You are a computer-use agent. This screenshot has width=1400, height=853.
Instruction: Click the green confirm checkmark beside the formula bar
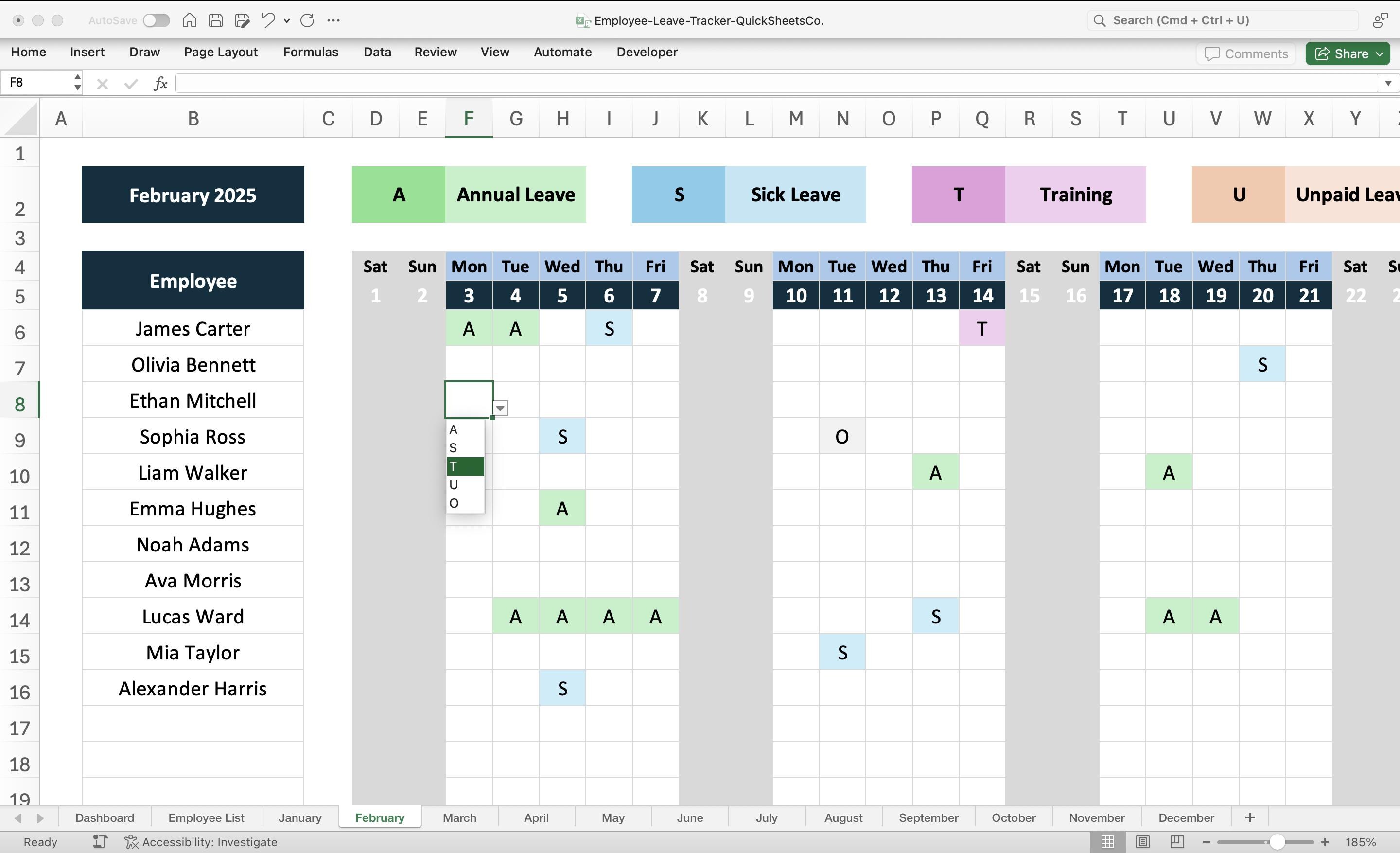130,83
